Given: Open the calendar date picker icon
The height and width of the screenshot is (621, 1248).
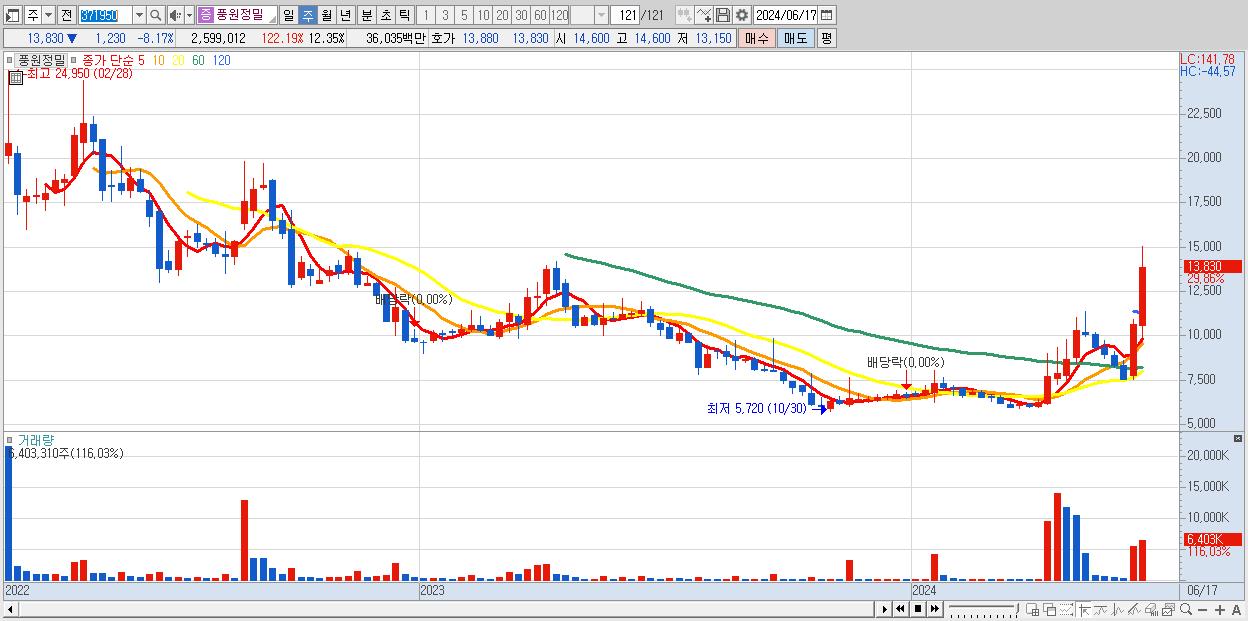Looking at the screenshot, I should [x=826, y=16].
